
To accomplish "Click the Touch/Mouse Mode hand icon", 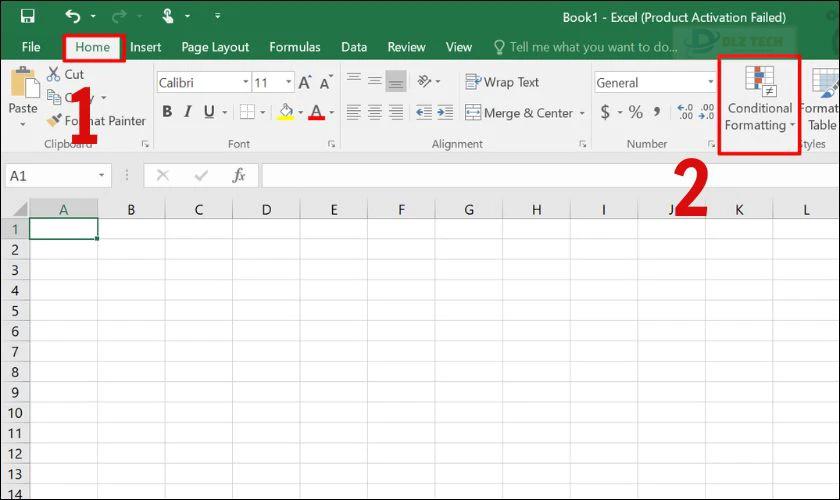I will 168,16.
